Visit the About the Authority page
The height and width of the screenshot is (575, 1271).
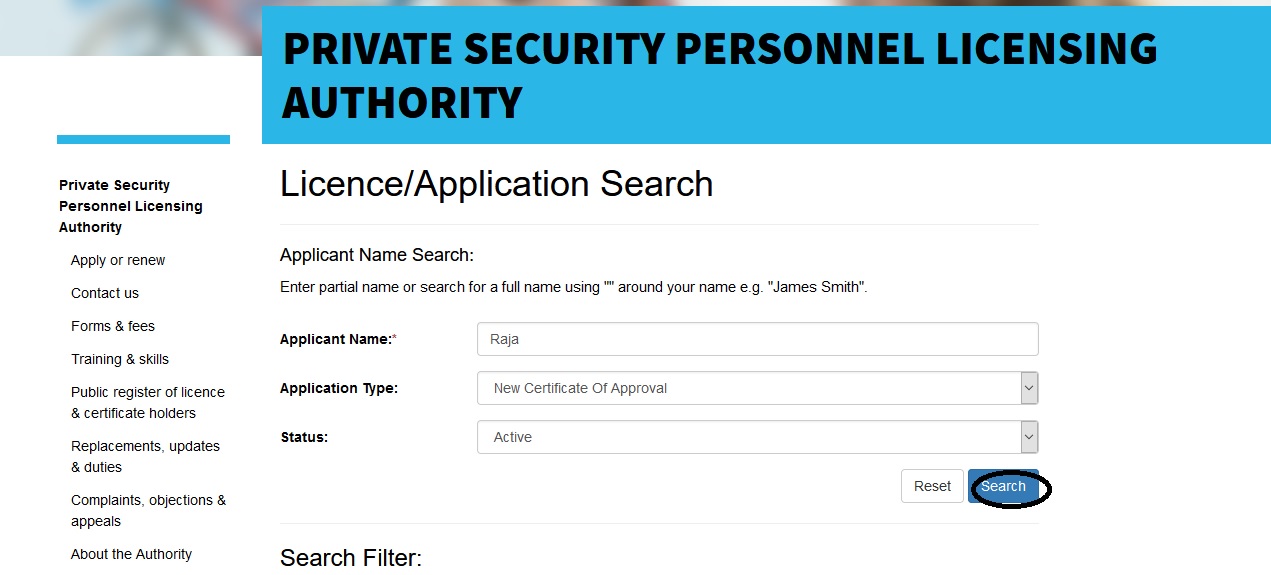pyautogui.click(x=131, y=554)
